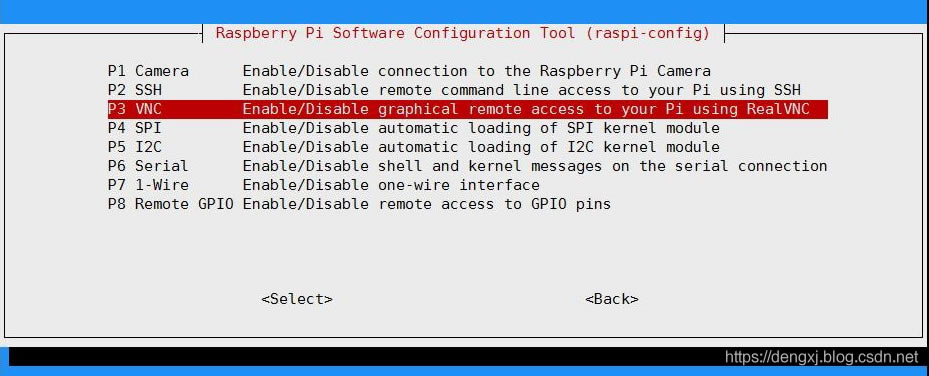Click the one-wire interface description text
This screenshot has width=929, height=376.
pos(391,185)
